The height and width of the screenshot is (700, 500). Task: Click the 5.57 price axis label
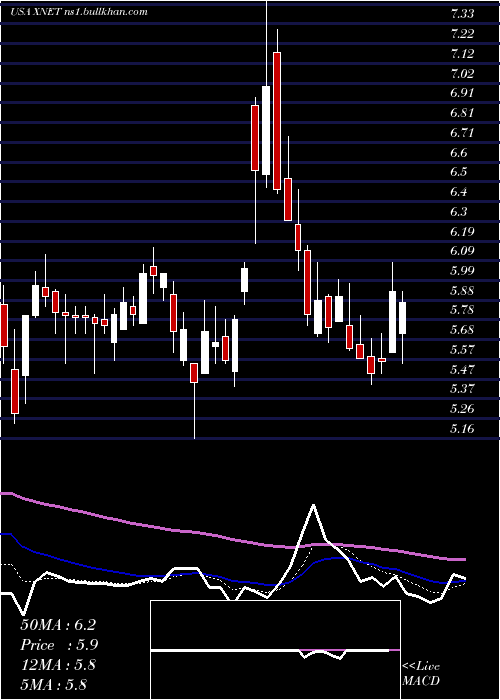point(462,350)
